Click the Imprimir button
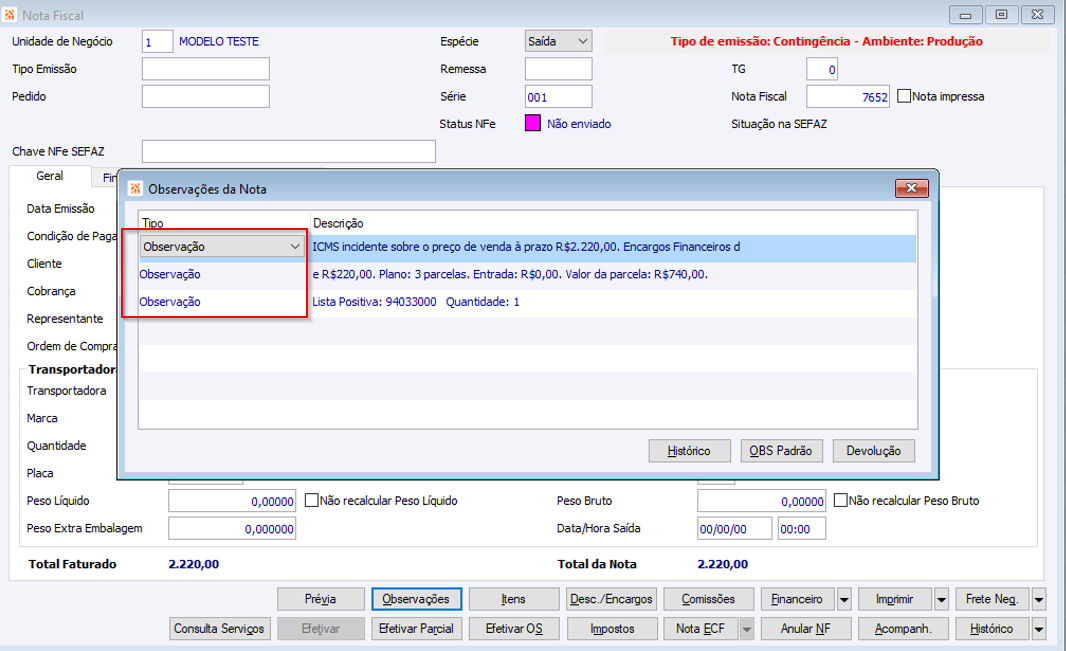Screen dimensions: 1066x651 (x=895, y=599)
